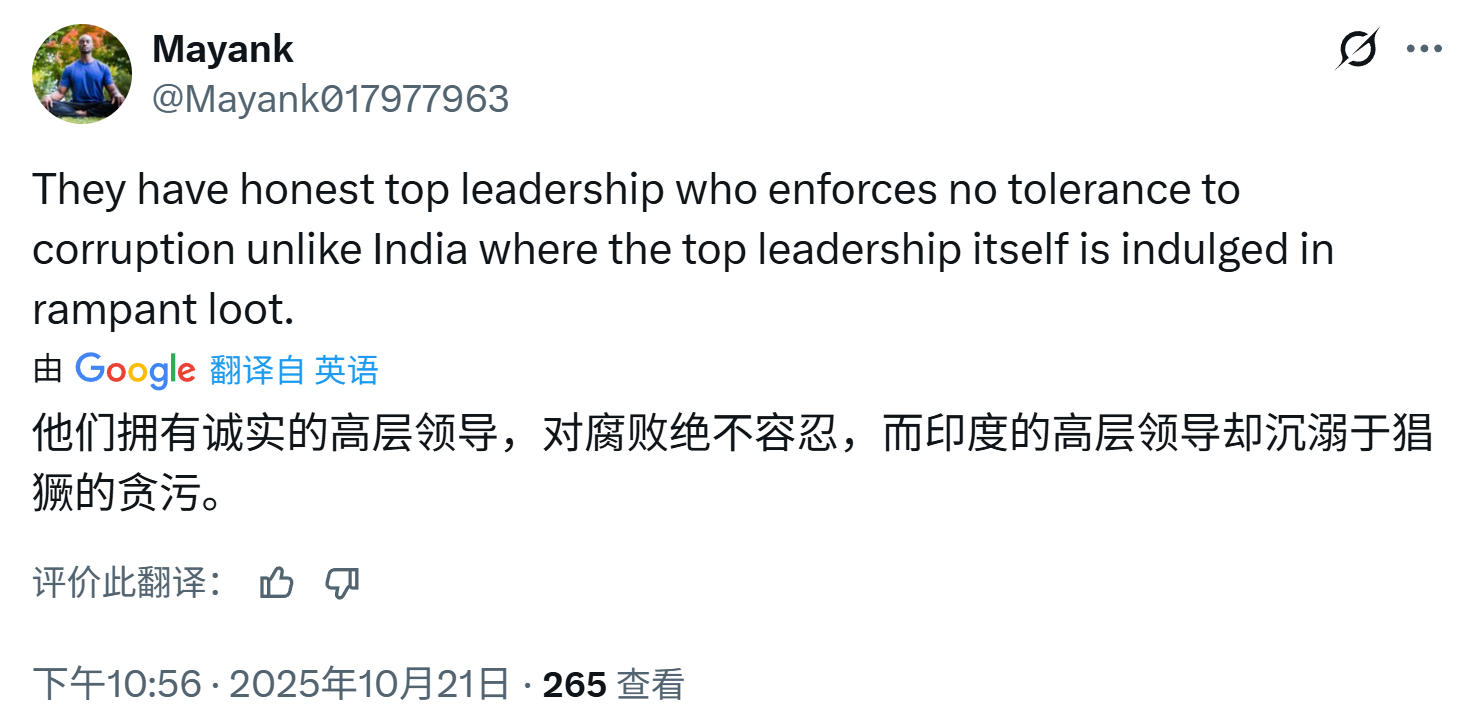Click the 由 character before Google
The image size is (1463, 706).
point(48,370)
